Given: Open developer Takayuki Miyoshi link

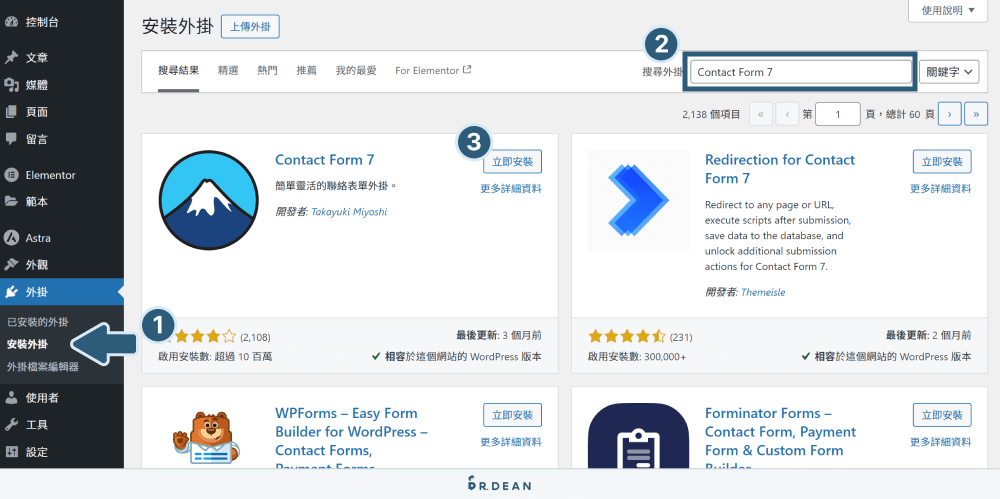Looking at the screenshot, I should 349,212.
